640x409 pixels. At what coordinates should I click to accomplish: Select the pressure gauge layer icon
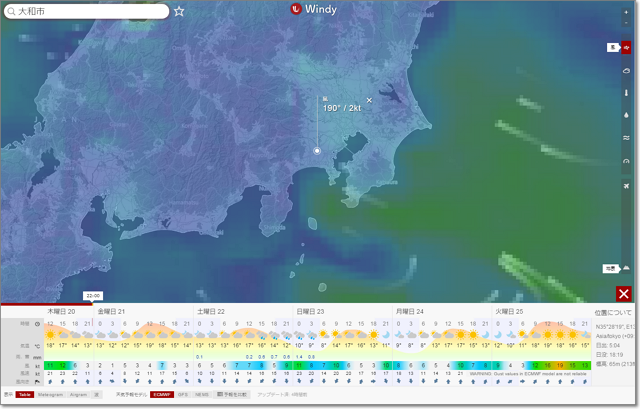[x=626, y=160]
